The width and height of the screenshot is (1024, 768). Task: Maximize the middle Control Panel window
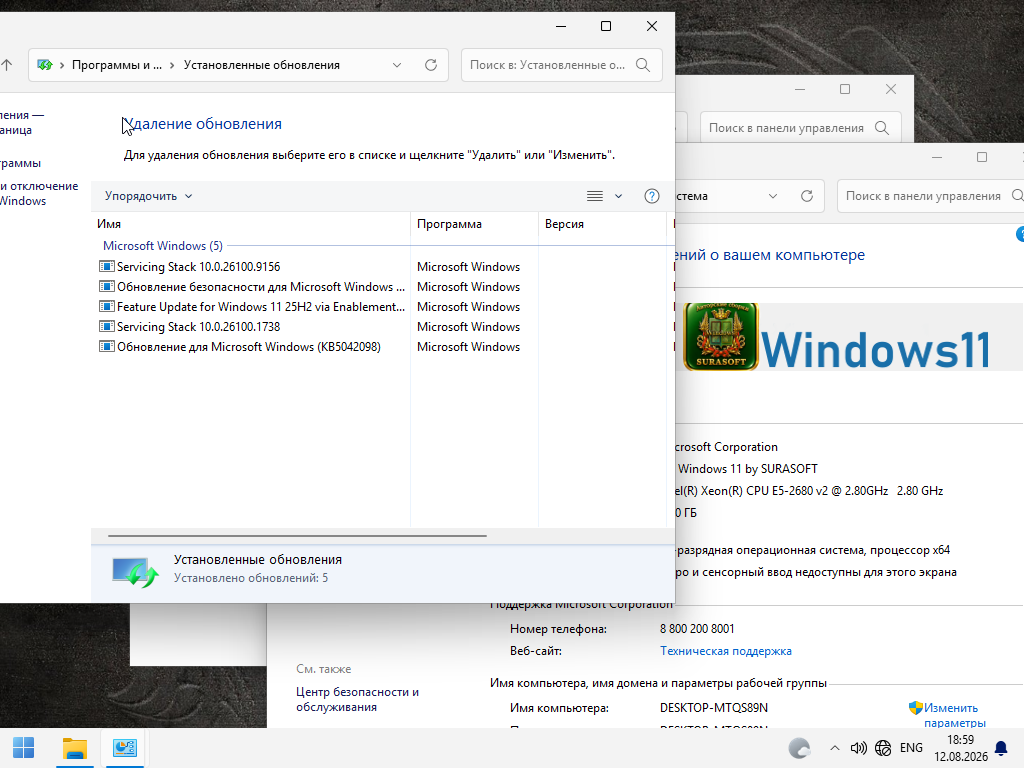[x=845, y=89]
